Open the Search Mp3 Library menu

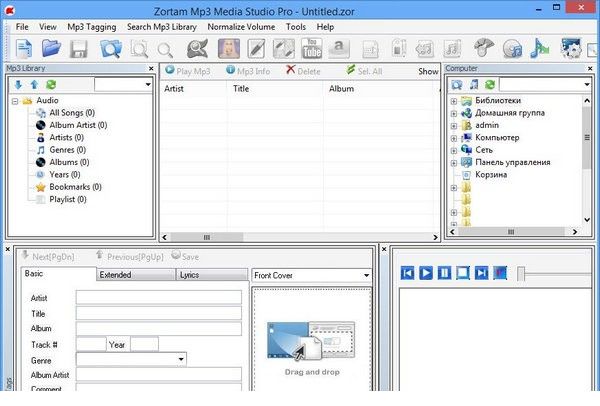click(x=161, y=27)
